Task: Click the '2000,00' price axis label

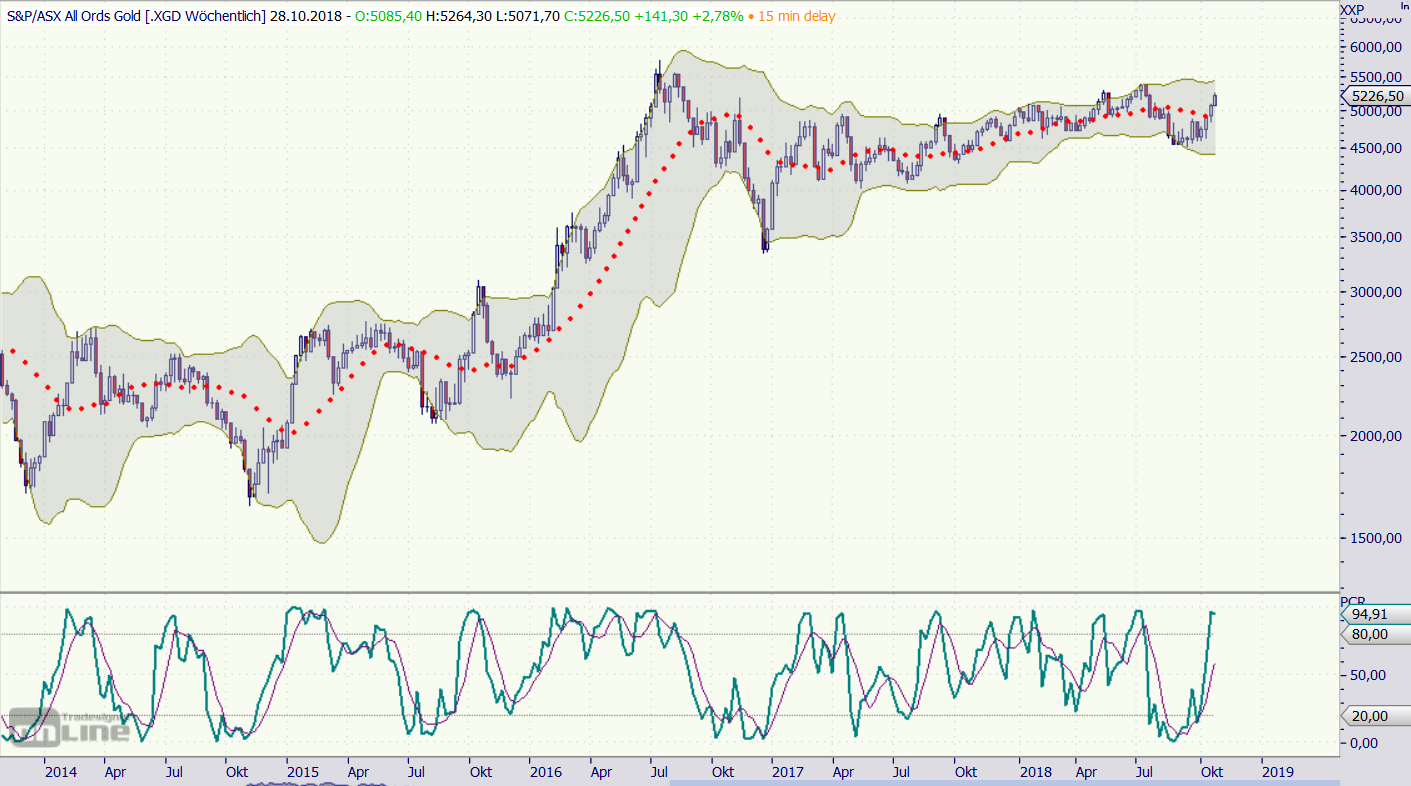Action: (1374, 436)
